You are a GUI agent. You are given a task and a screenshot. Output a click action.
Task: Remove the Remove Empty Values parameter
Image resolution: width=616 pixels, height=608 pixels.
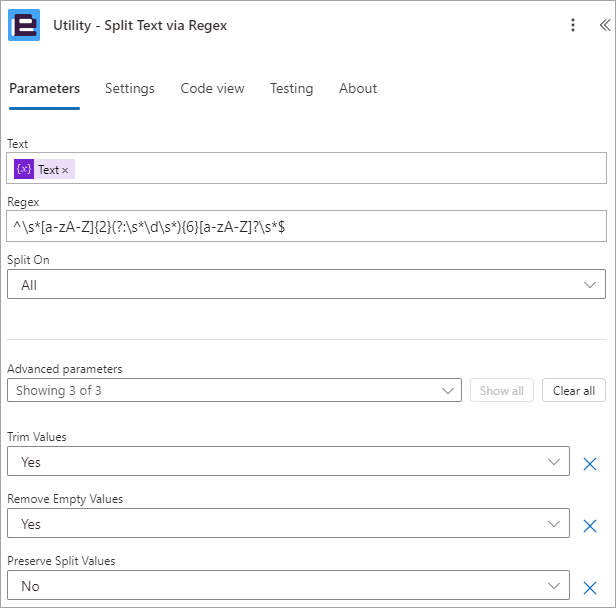(590, 526)
